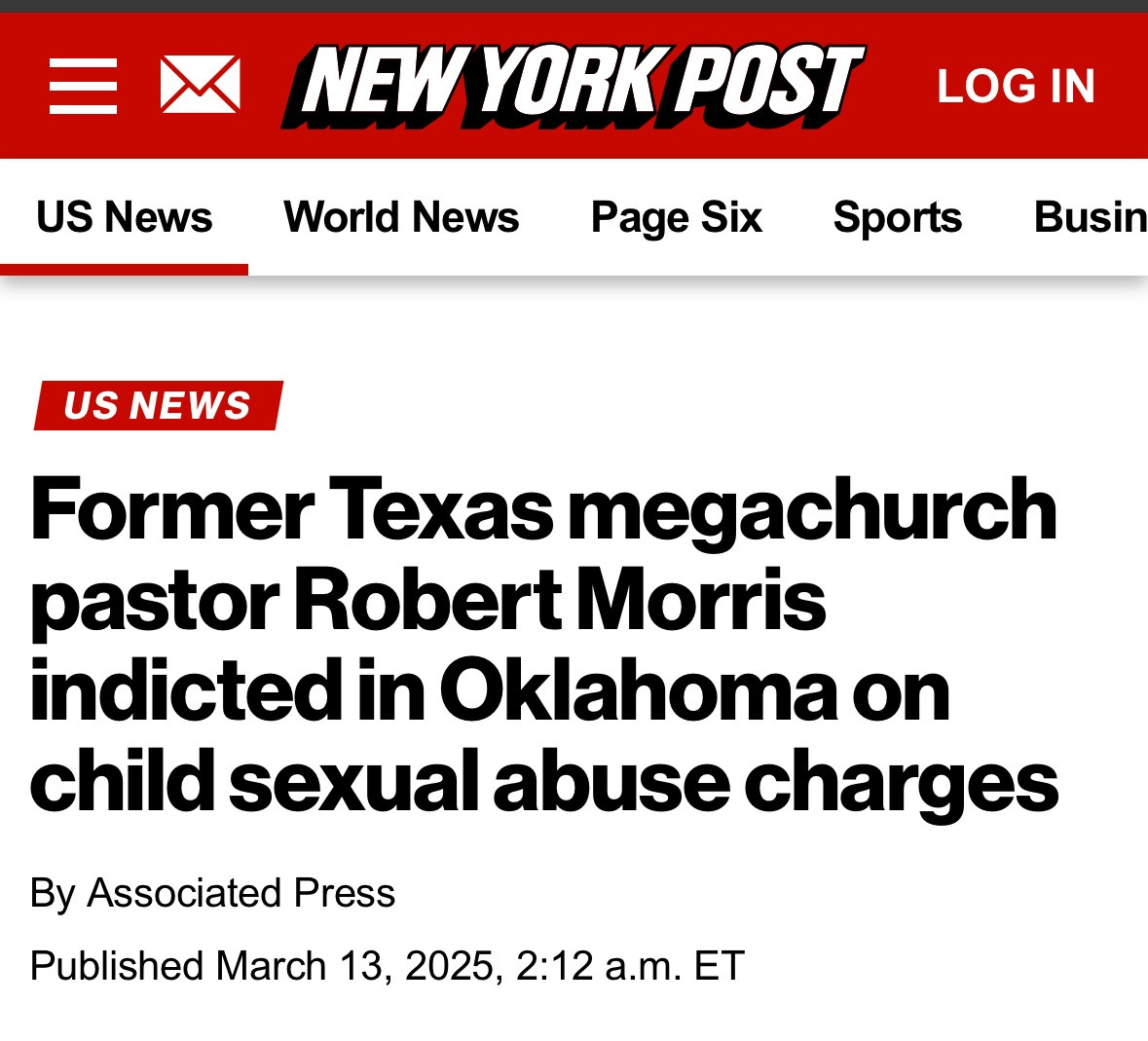Click the 2:12 a.m. ET timestamp
The width and height of the screenshot is (1148, 1041).
630,966
